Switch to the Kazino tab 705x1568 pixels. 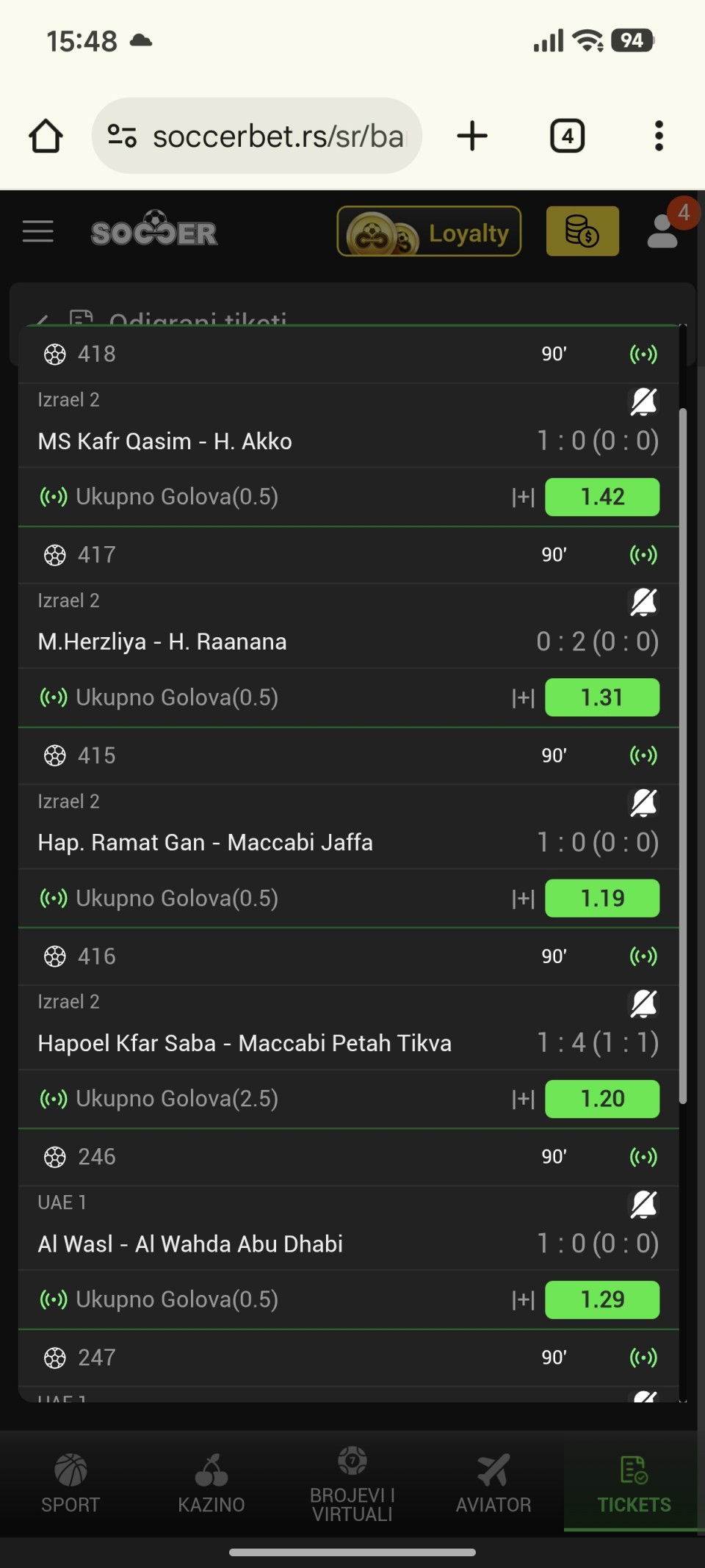tap(211, 1484)
